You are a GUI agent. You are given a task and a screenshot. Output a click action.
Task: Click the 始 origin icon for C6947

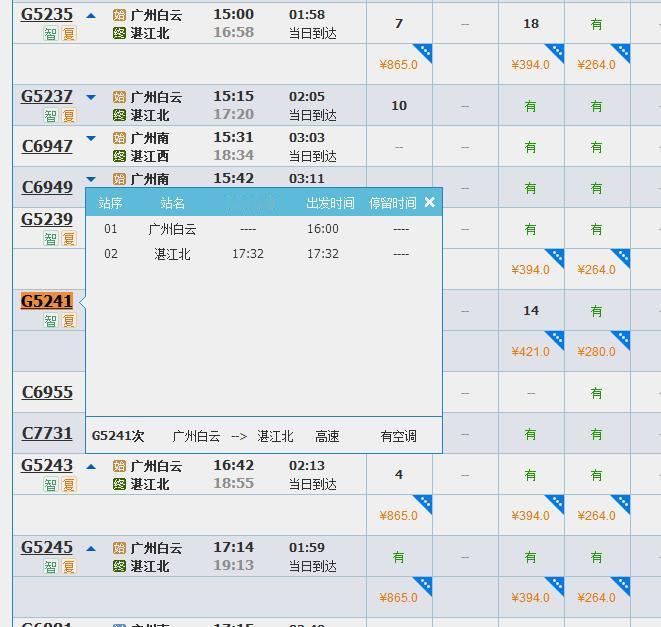click(119, 138)
